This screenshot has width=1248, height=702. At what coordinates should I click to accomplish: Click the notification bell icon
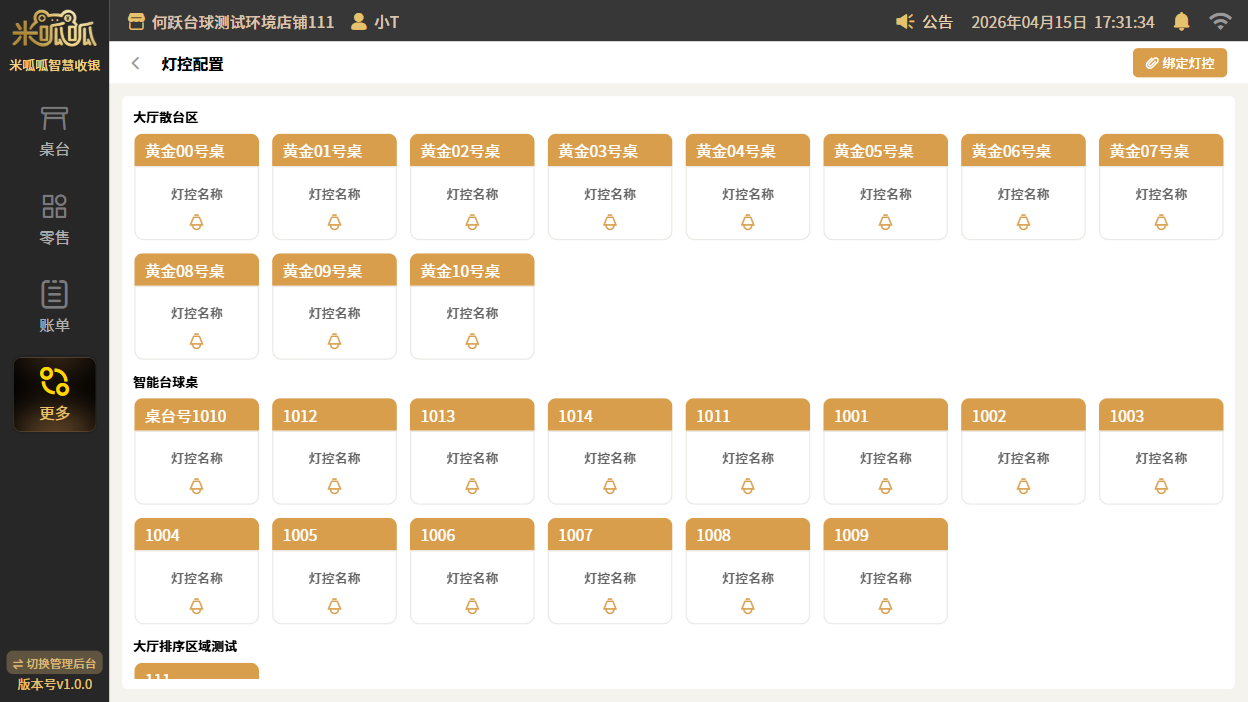click(1181, 21)
